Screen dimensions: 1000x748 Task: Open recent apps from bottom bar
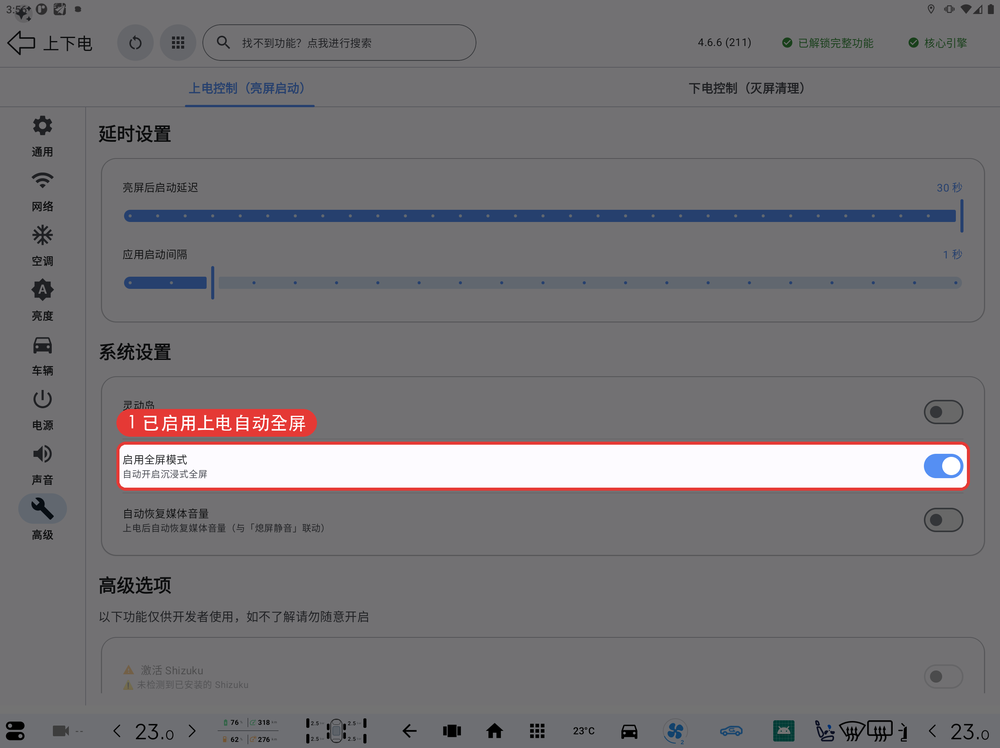point(452,731)
